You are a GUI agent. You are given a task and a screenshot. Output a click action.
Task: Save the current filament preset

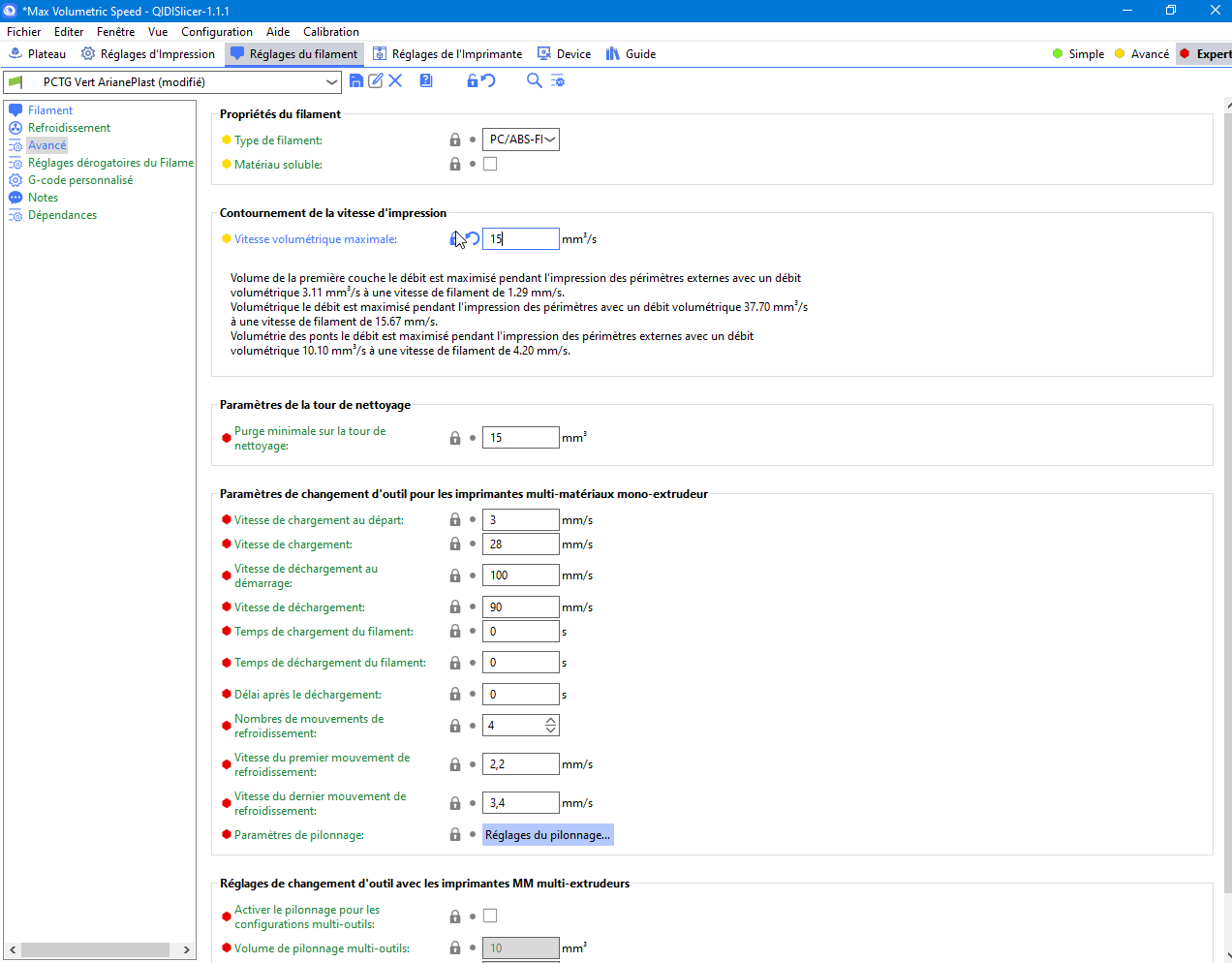click(356, 81)
